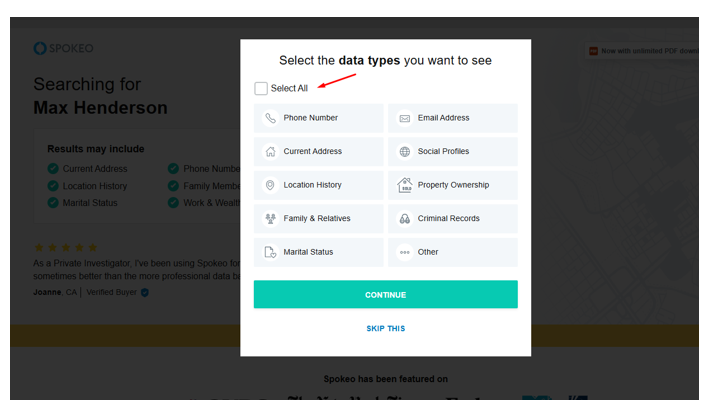The height and width of the screenshot is (407, 709).
Task: Choose the Criminal Records option
Action: 452,219
